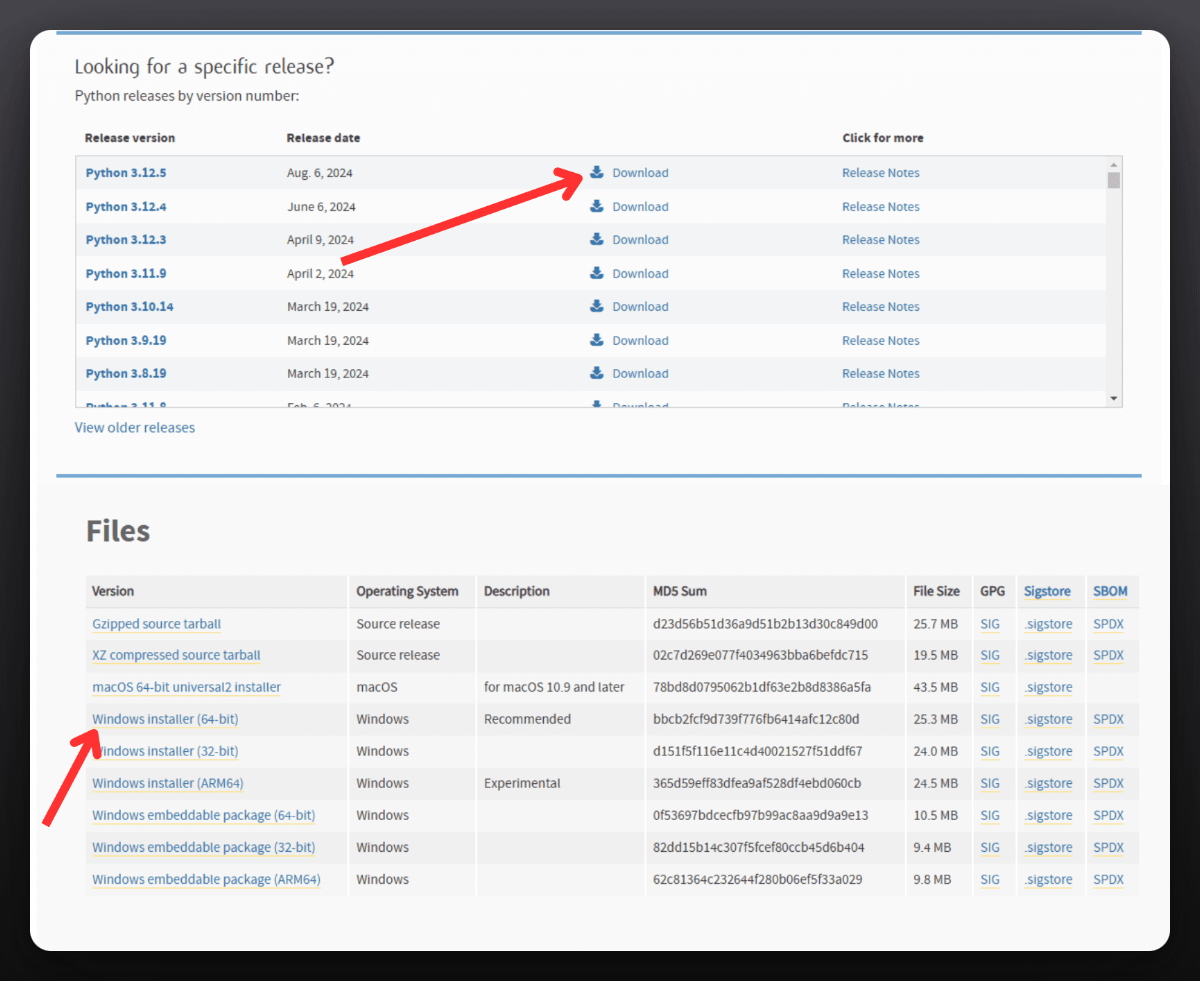1200x981 pixels.
Task: Download Windows installer (ARM64)
Action: (168, 784)
